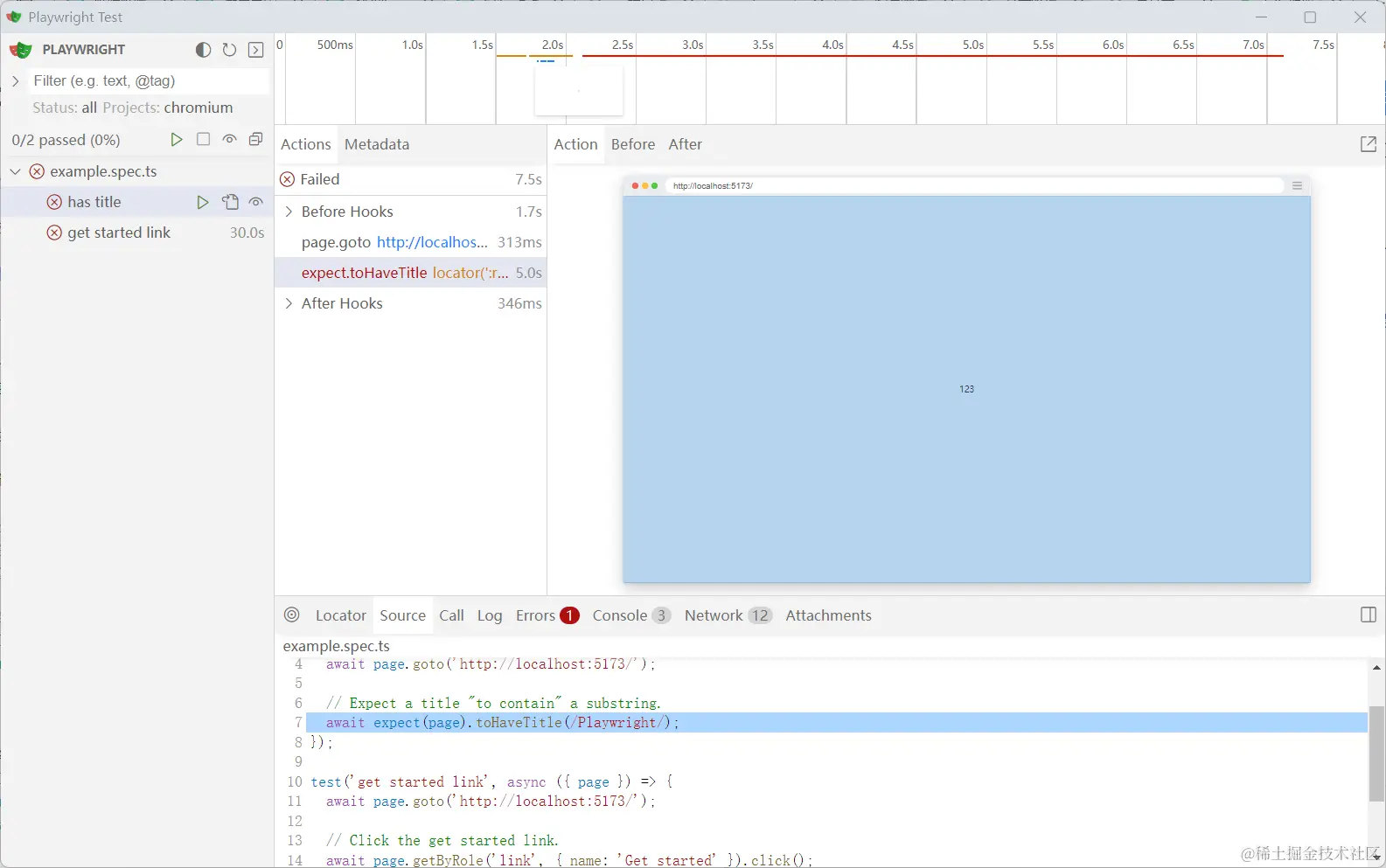
Task: Click the '123' text in the snapshot
Action: [966, 389]
